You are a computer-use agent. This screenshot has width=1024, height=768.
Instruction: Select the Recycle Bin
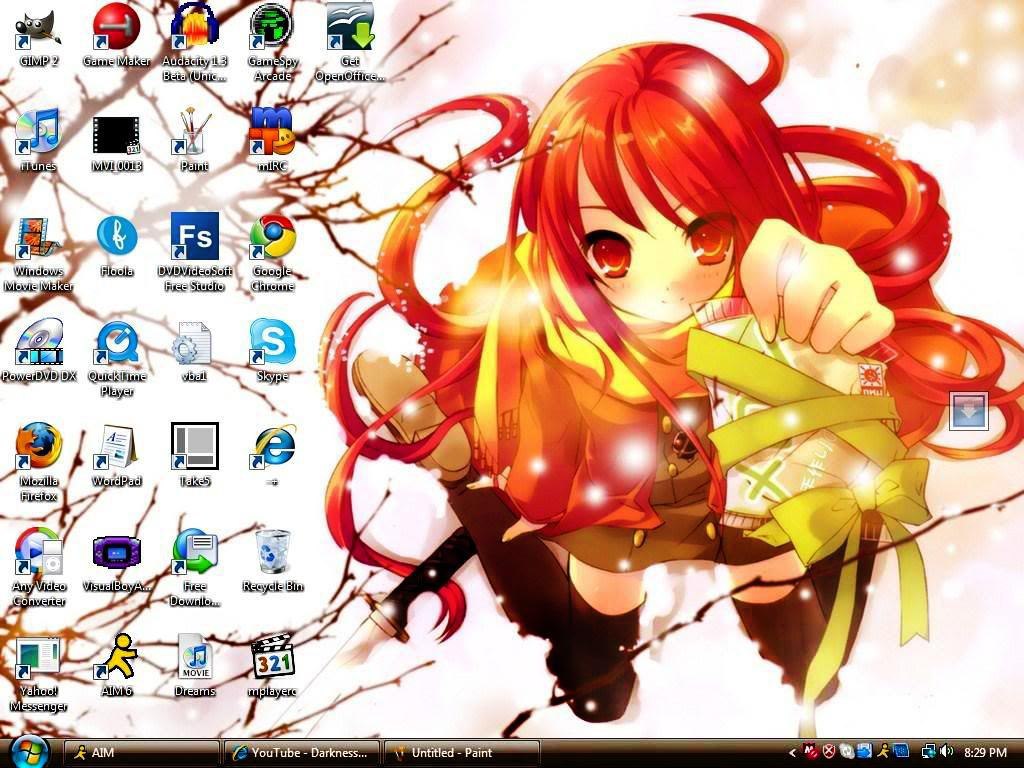272,560
